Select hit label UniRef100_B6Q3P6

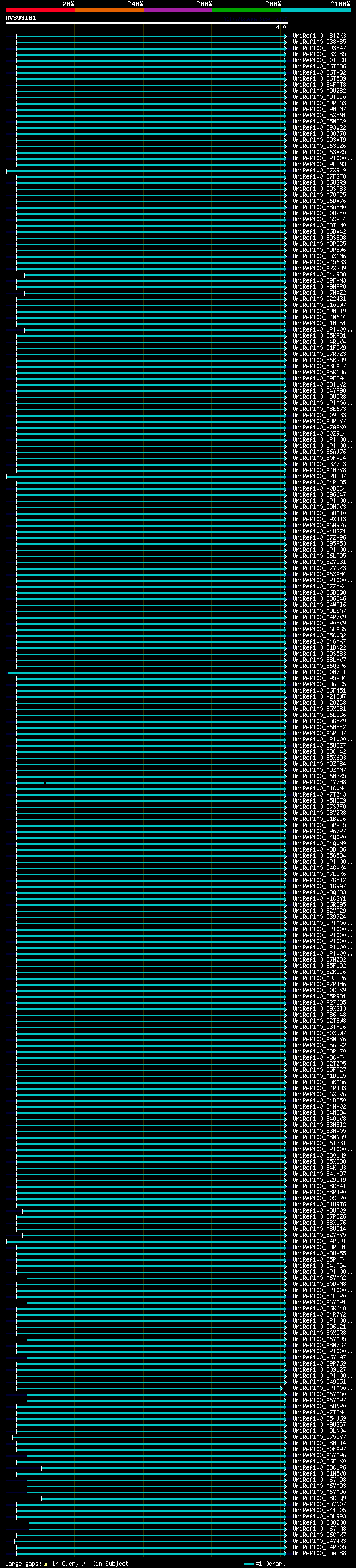point(319,666)
